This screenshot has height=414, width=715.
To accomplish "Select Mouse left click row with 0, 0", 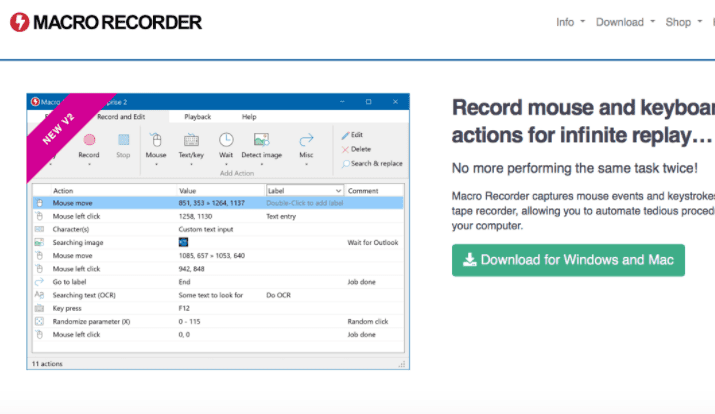I will [x=218, y=335].
